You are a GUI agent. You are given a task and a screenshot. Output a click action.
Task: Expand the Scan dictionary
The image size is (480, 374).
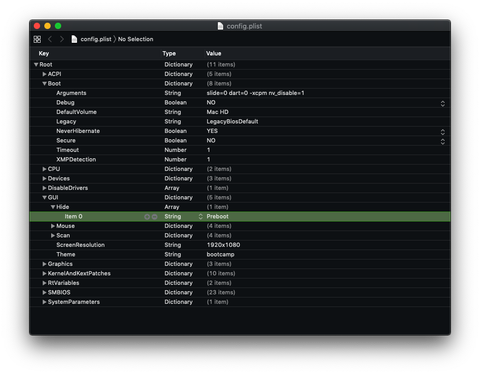click(53, 236)
